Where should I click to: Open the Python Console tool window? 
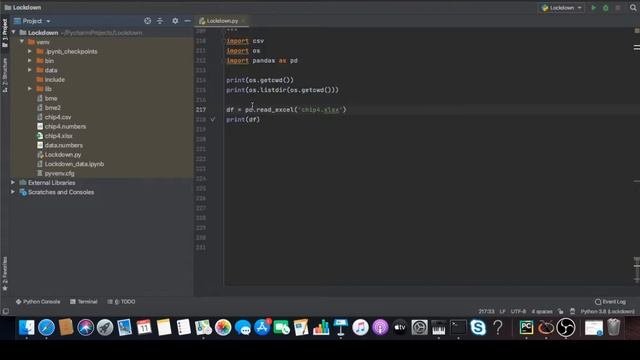tap(38, 302)
